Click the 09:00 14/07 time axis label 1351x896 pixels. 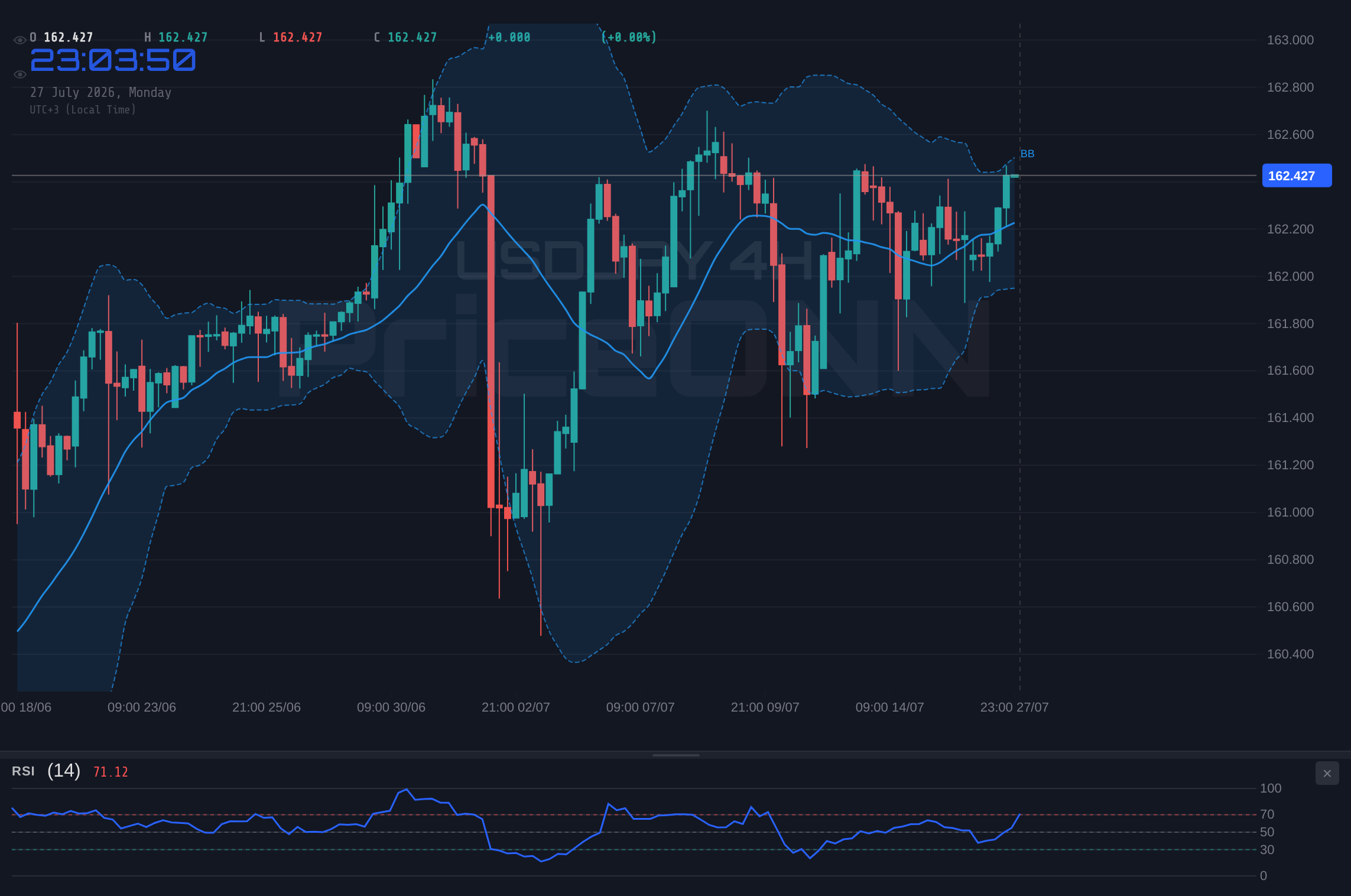(x=889, y=707)
